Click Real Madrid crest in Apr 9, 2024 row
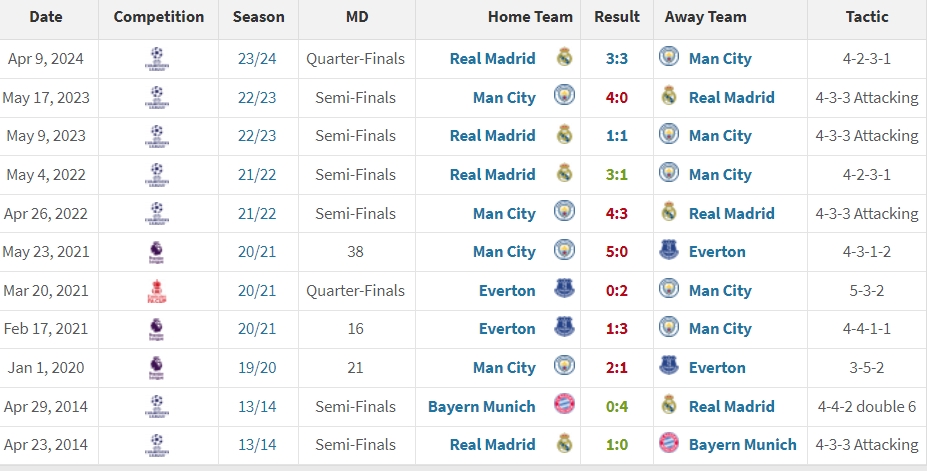927x471 pixels. [x=564, y=58]
